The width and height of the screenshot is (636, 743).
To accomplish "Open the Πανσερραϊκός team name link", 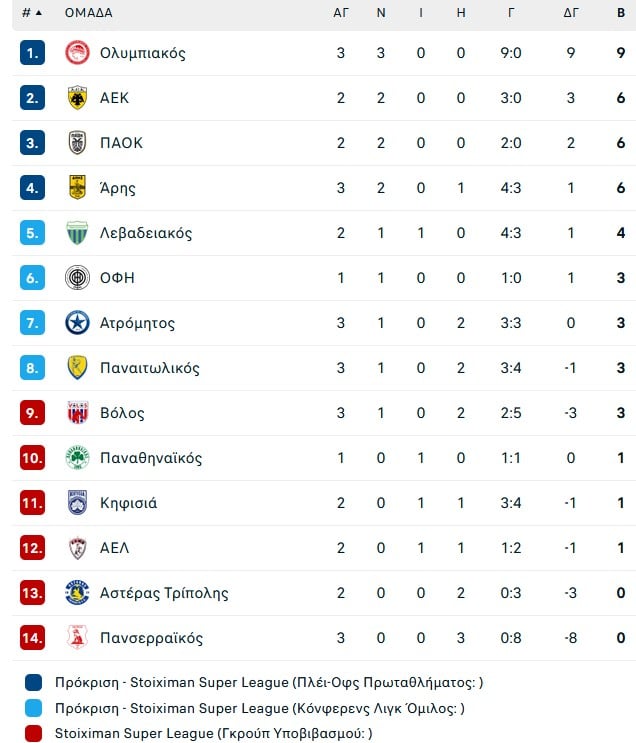I will click(x=151, y=638).
